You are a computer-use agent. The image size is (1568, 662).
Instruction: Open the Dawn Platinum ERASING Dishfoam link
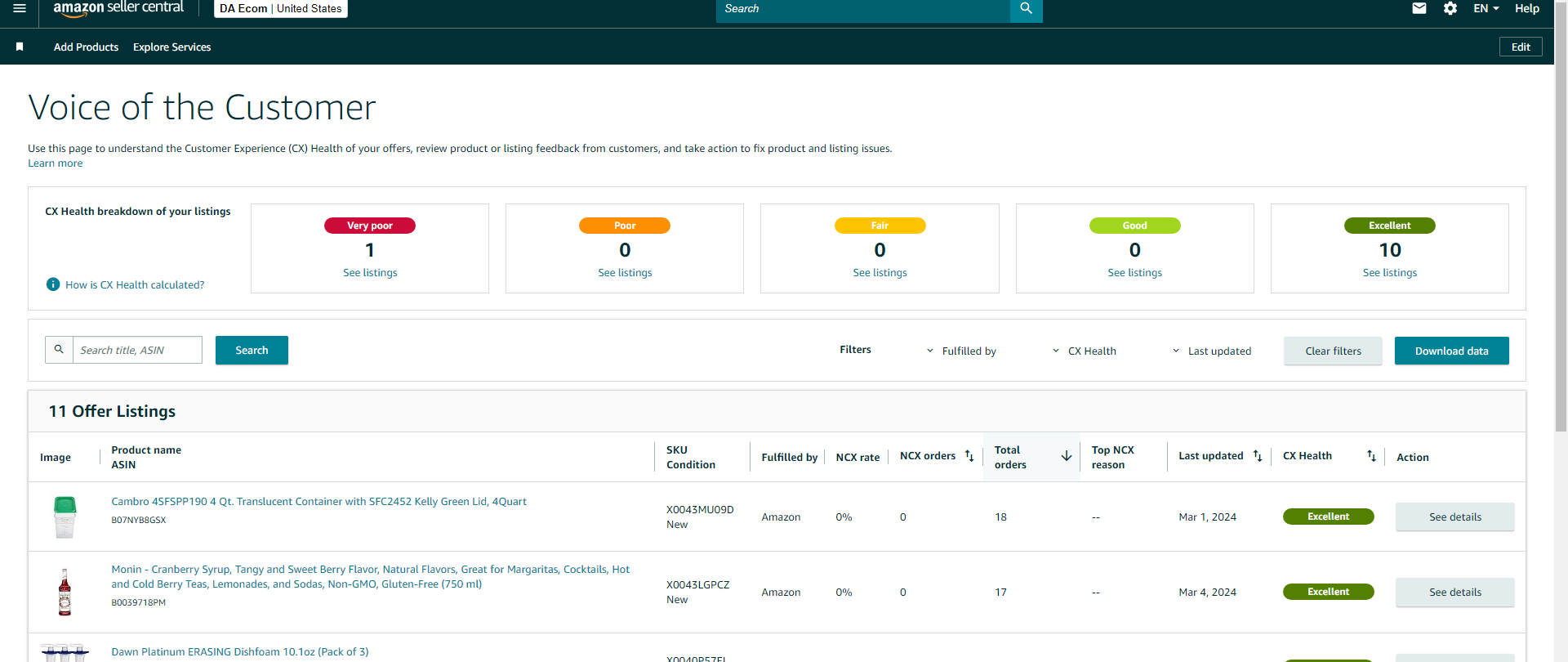240,652
